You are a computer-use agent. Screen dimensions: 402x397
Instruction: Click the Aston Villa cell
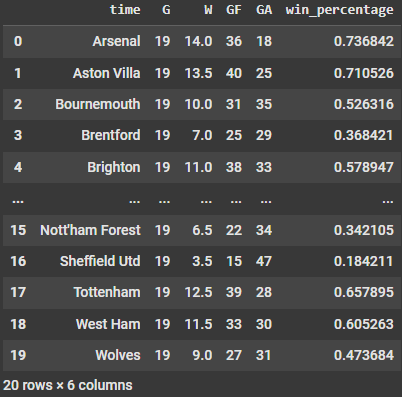tap(107, 73)
